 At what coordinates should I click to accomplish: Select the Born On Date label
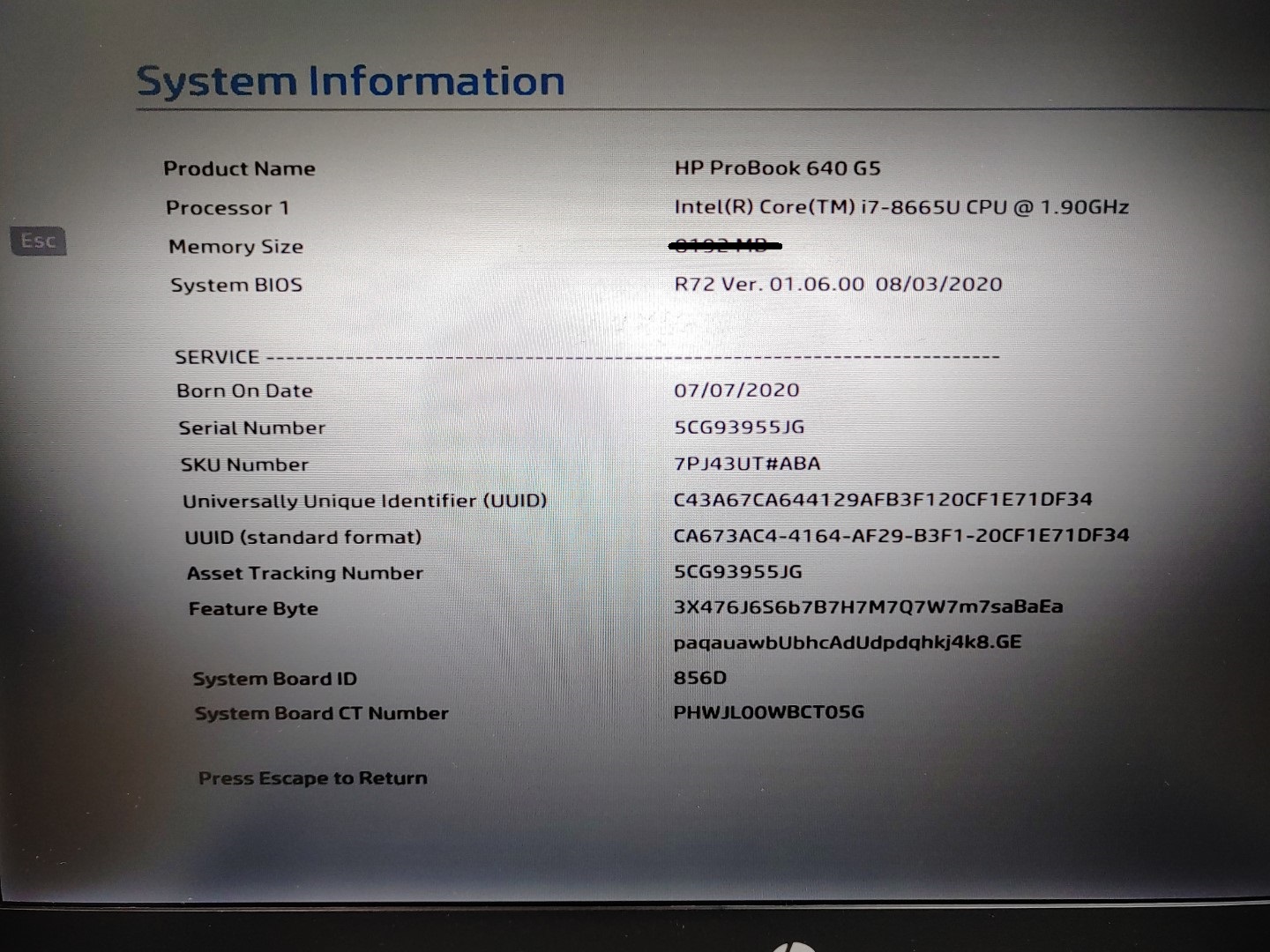pos(244,390)
